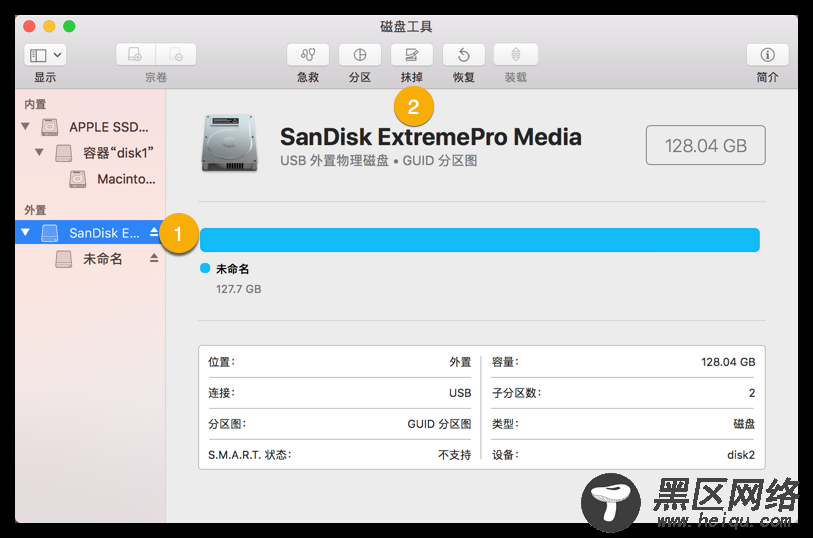813x538 pixels.
Task: Click the 未命名 partition label below bar
Action: point(232,269)
